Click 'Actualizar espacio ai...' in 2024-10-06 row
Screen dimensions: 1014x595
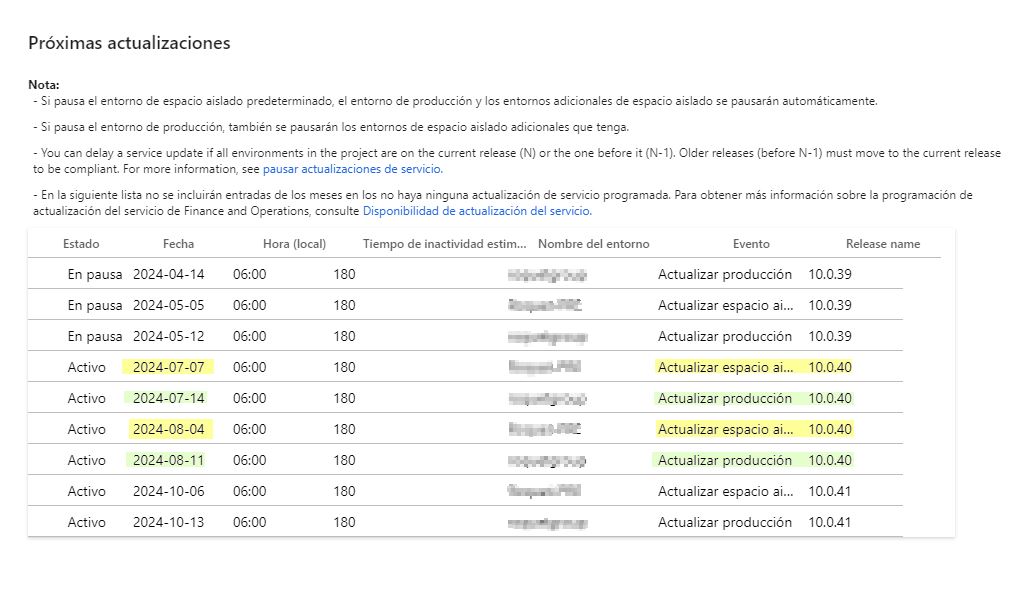coord(726,492)
